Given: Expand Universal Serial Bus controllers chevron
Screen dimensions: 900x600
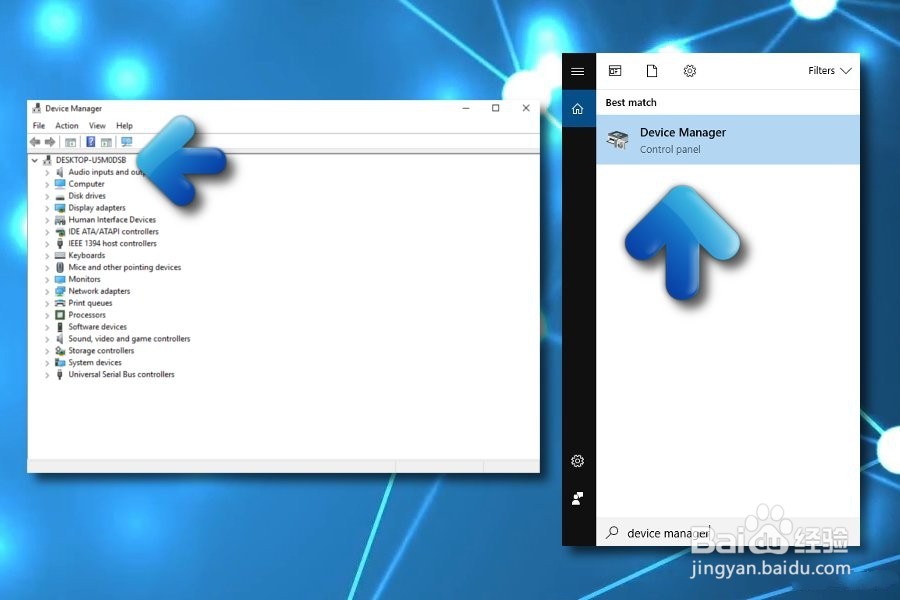Looking at the screenshot, I should click(47, 375).
